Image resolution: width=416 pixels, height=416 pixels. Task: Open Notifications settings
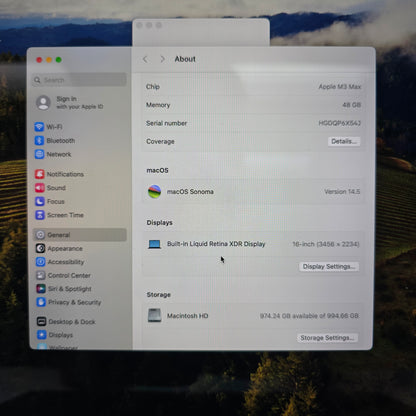[x=60, y=174]
